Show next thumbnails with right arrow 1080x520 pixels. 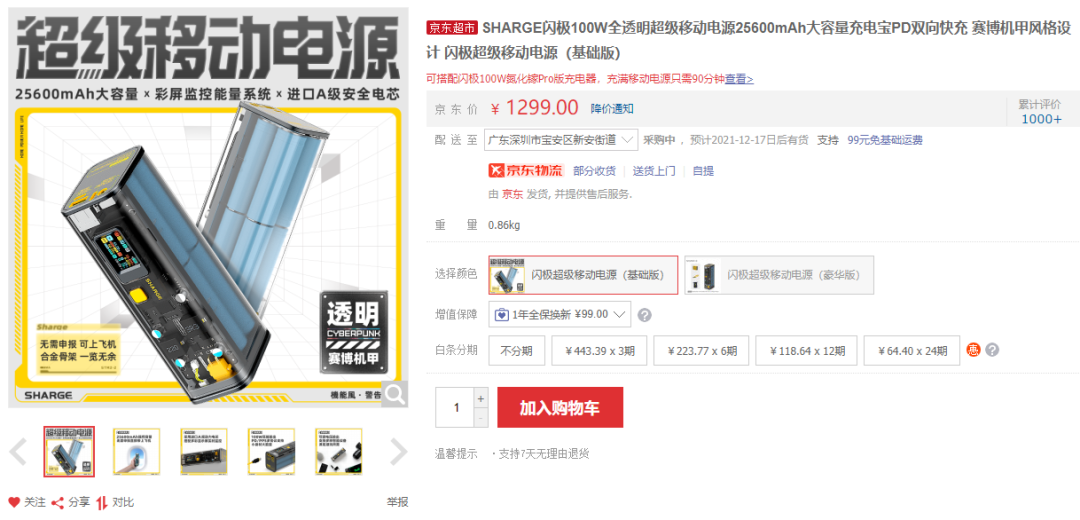click(x=399, y=452)
